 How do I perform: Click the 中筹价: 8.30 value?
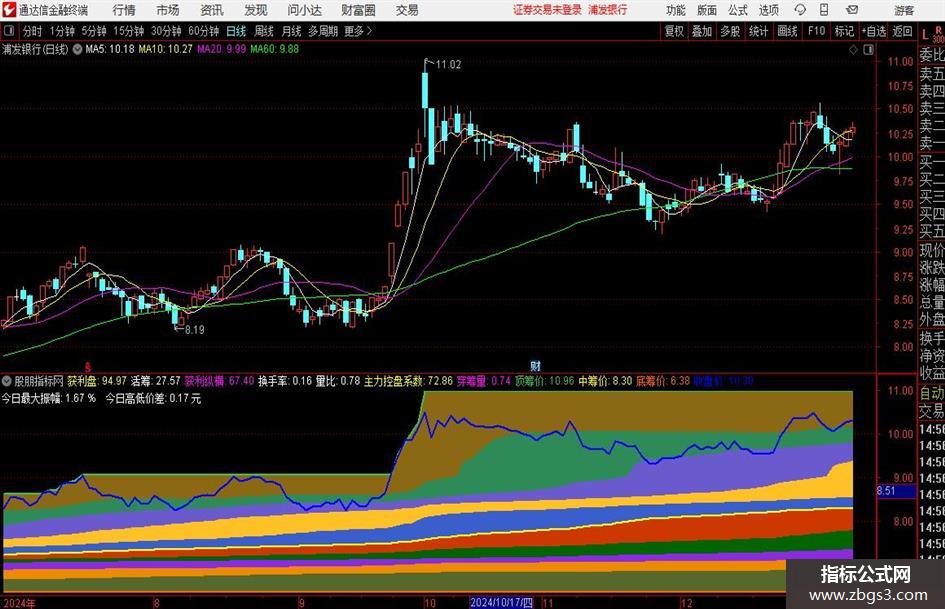point(605,381)
